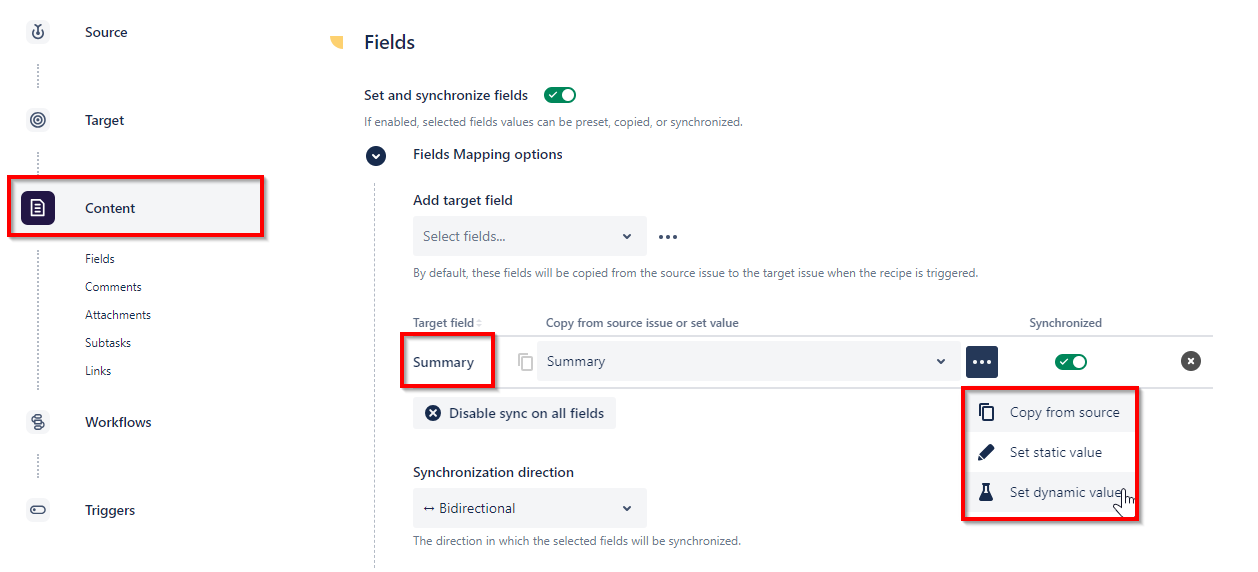Click the Content document icon

tap(38, 208)
